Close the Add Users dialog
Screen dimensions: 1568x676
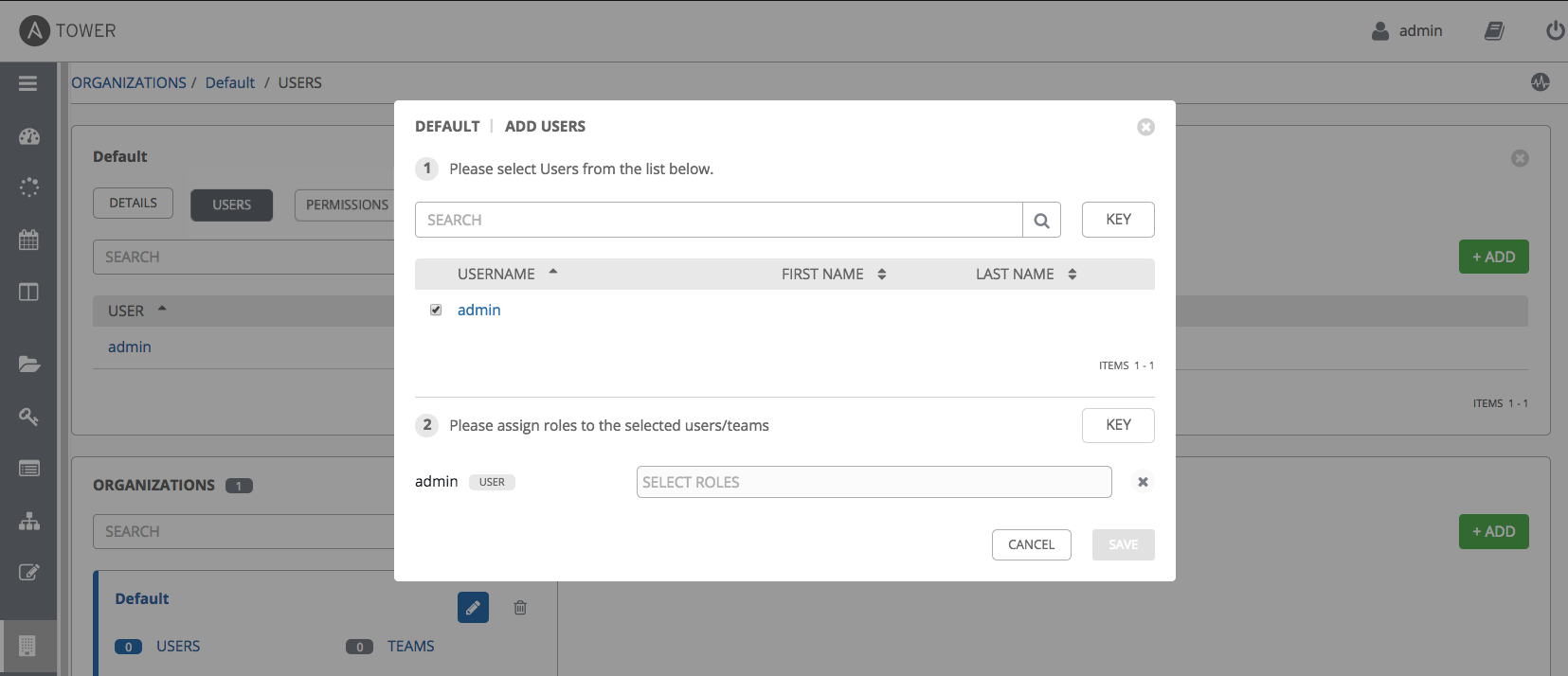[x=1145, y=127]
